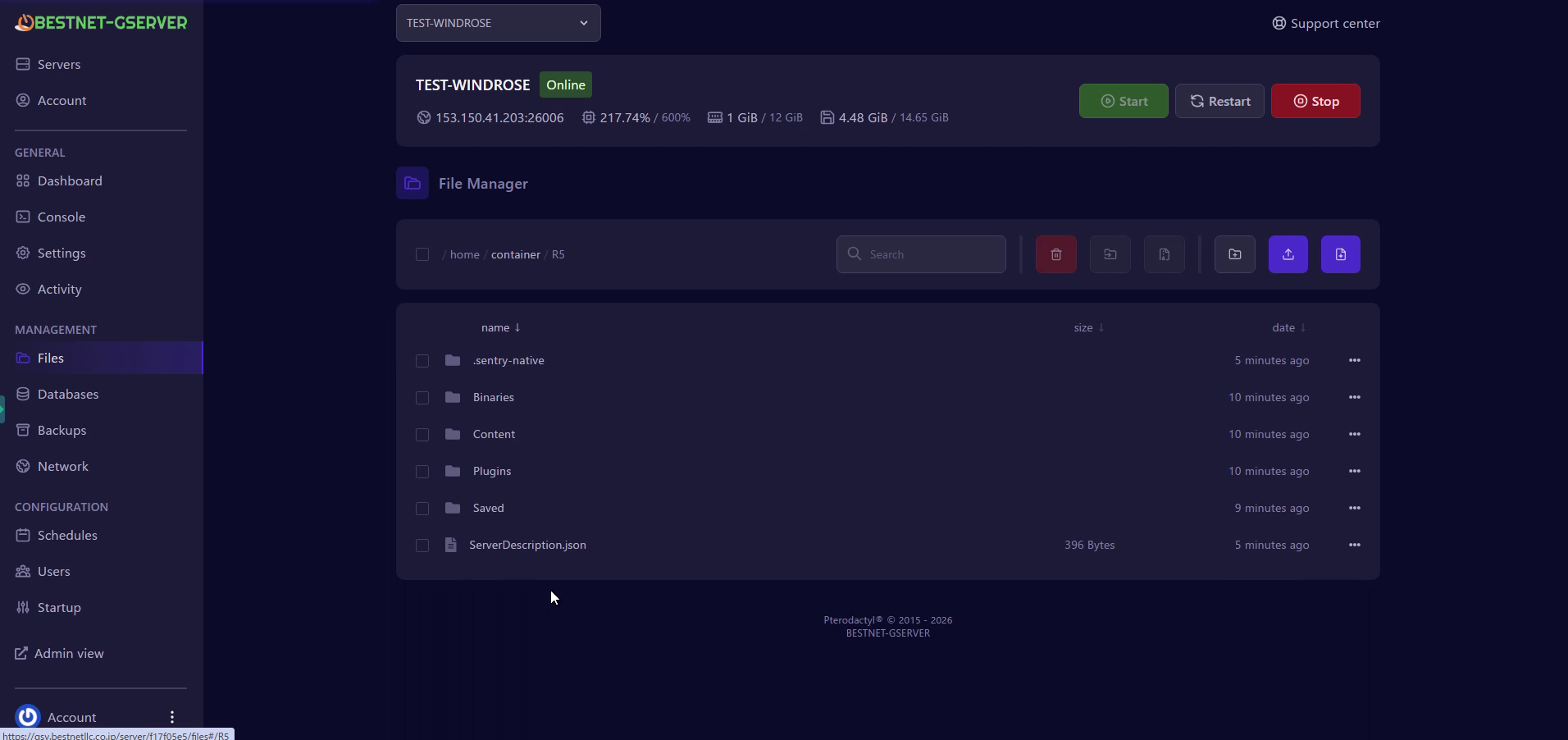Select the Saved folder checkbox
Screen dimensions: 1568x740
point(422,509)
